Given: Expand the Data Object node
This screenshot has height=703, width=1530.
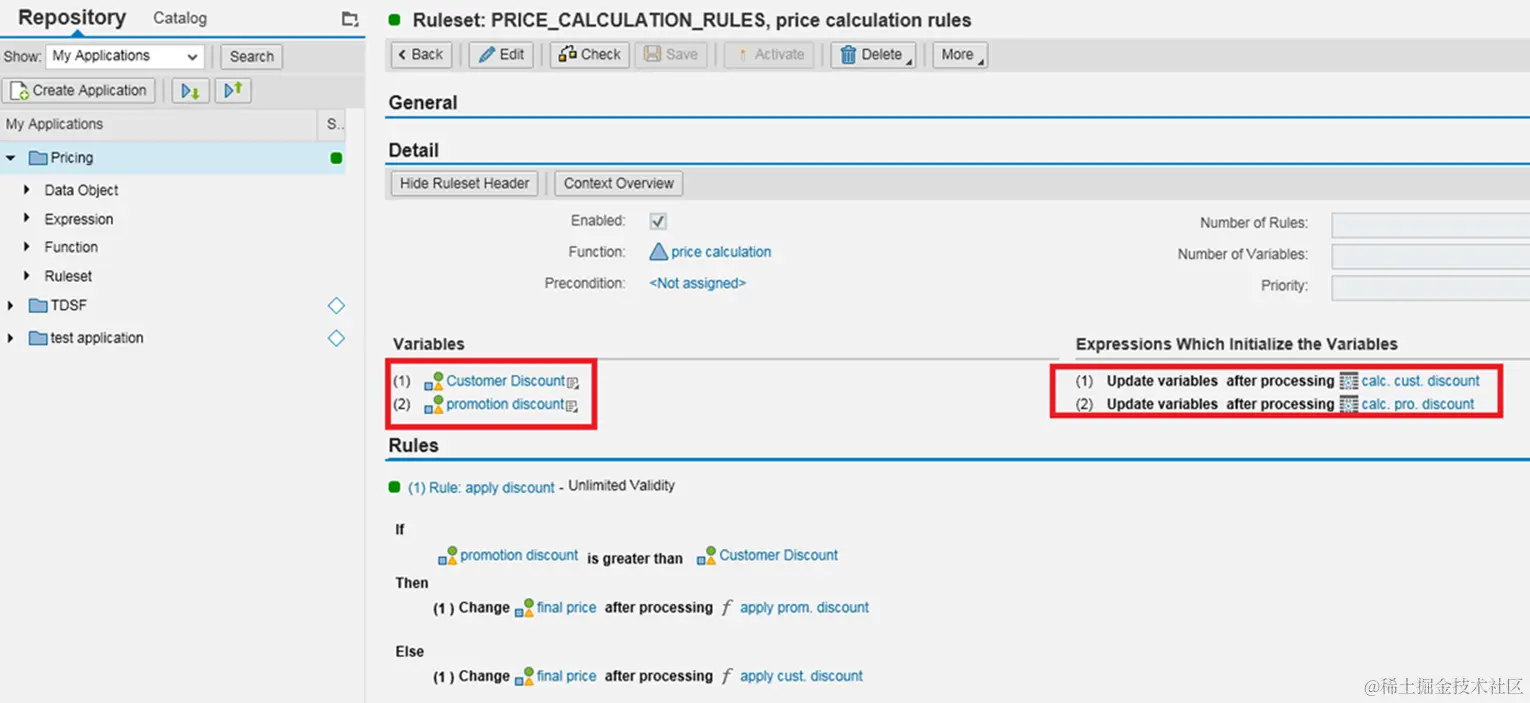Looking at the screenshot, I should [x=27, y=190].
